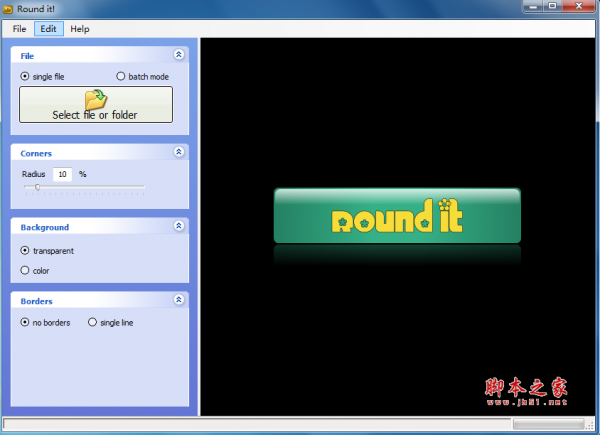The image size is (600, 435).
Task: Open the Edit menu
Action: pyautogui.click(x=48, y=29)
